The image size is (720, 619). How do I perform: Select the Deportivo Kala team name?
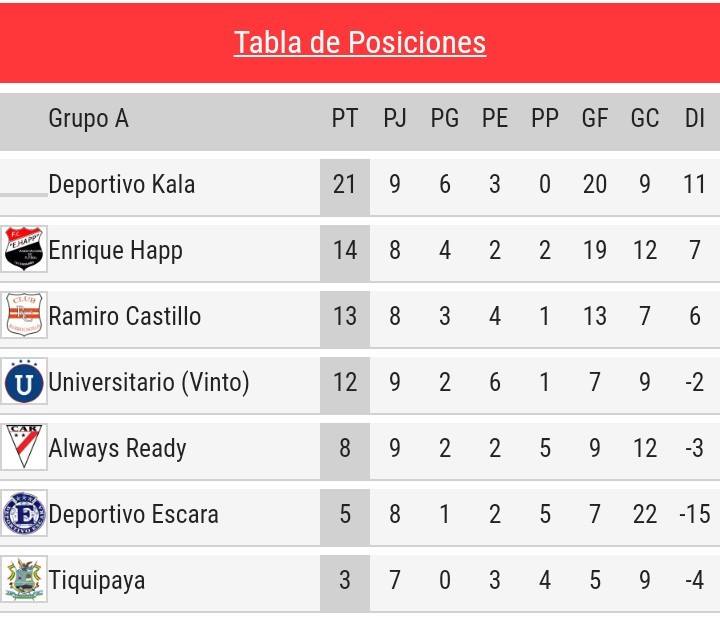tap(122, 185)
